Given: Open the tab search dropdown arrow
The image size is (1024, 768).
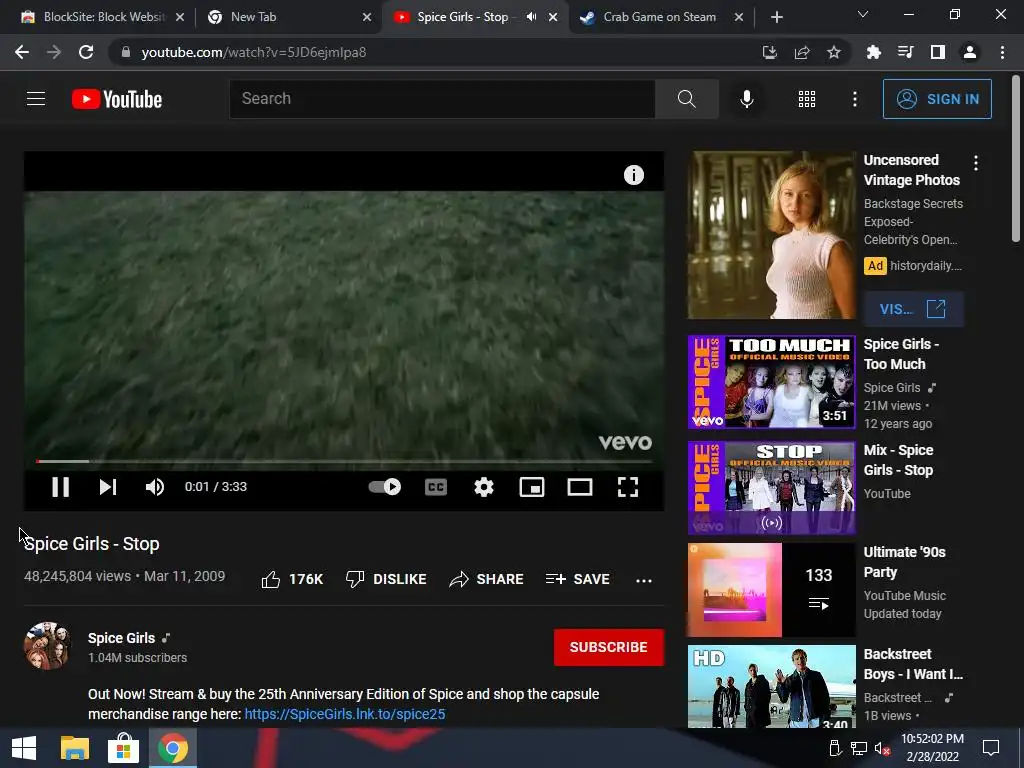Looking at the screenshot, I should (x=863, y=14).
